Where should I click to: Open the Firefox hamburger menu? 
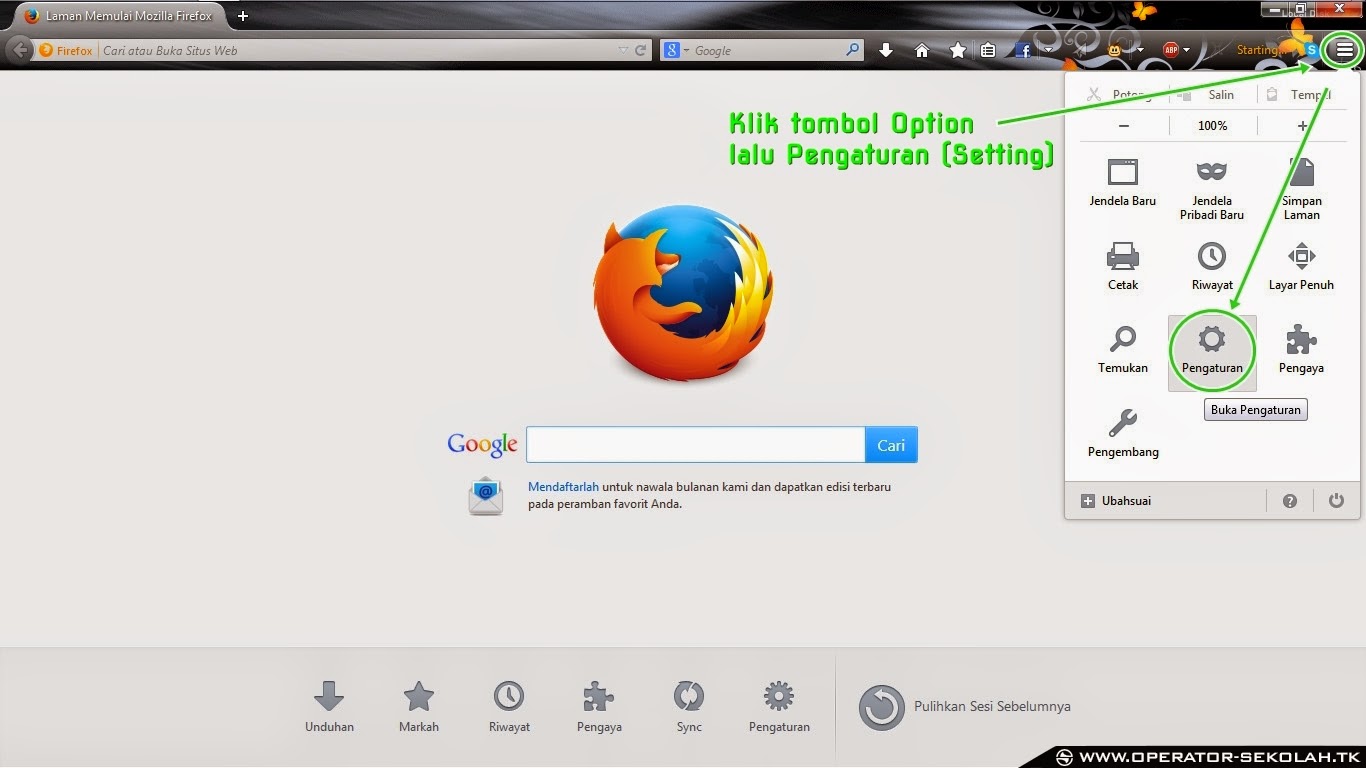pos(1344,50)
